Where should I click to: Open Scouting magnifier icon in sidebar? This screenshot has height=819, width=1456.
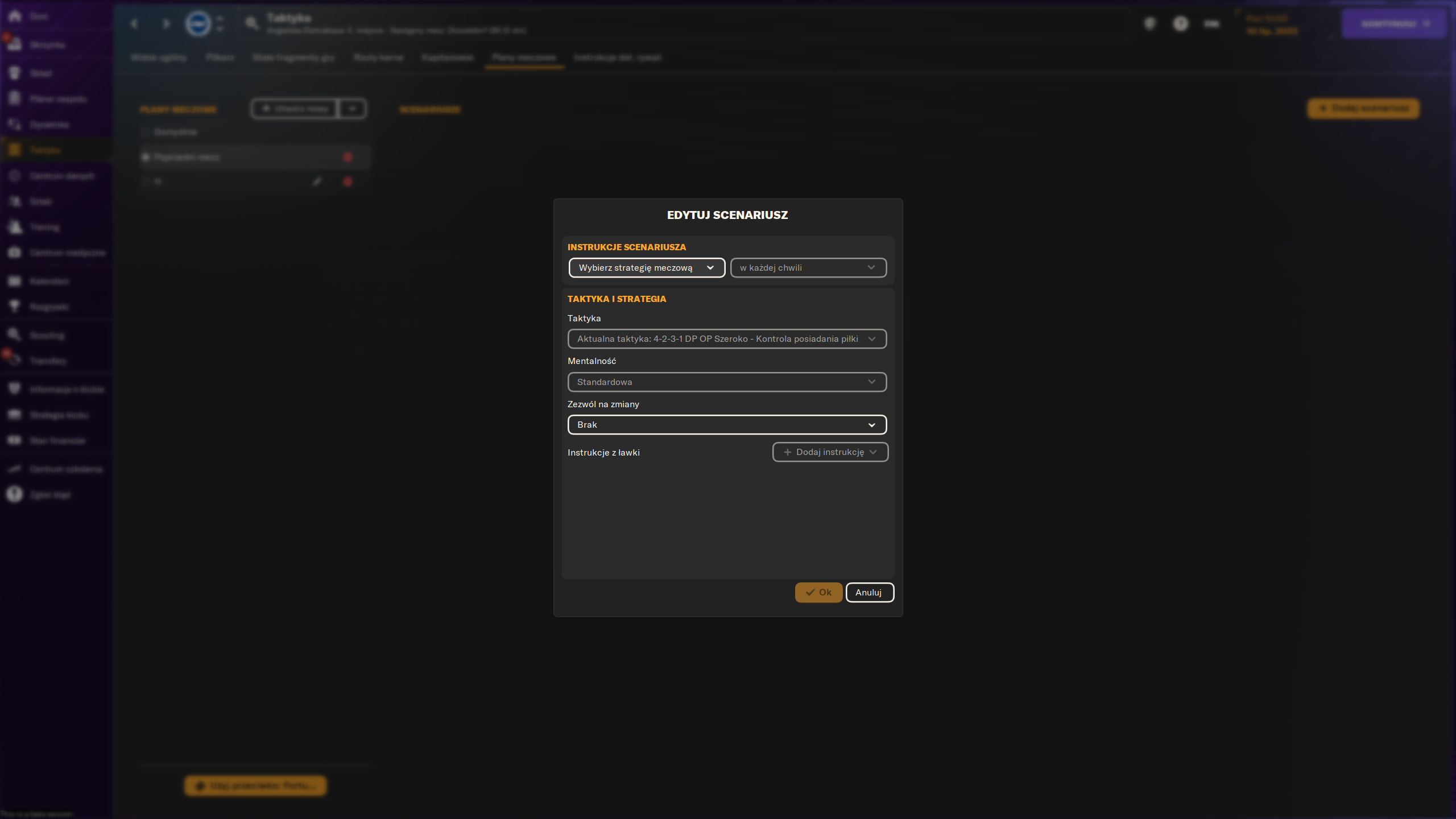[x=15, y=335]
